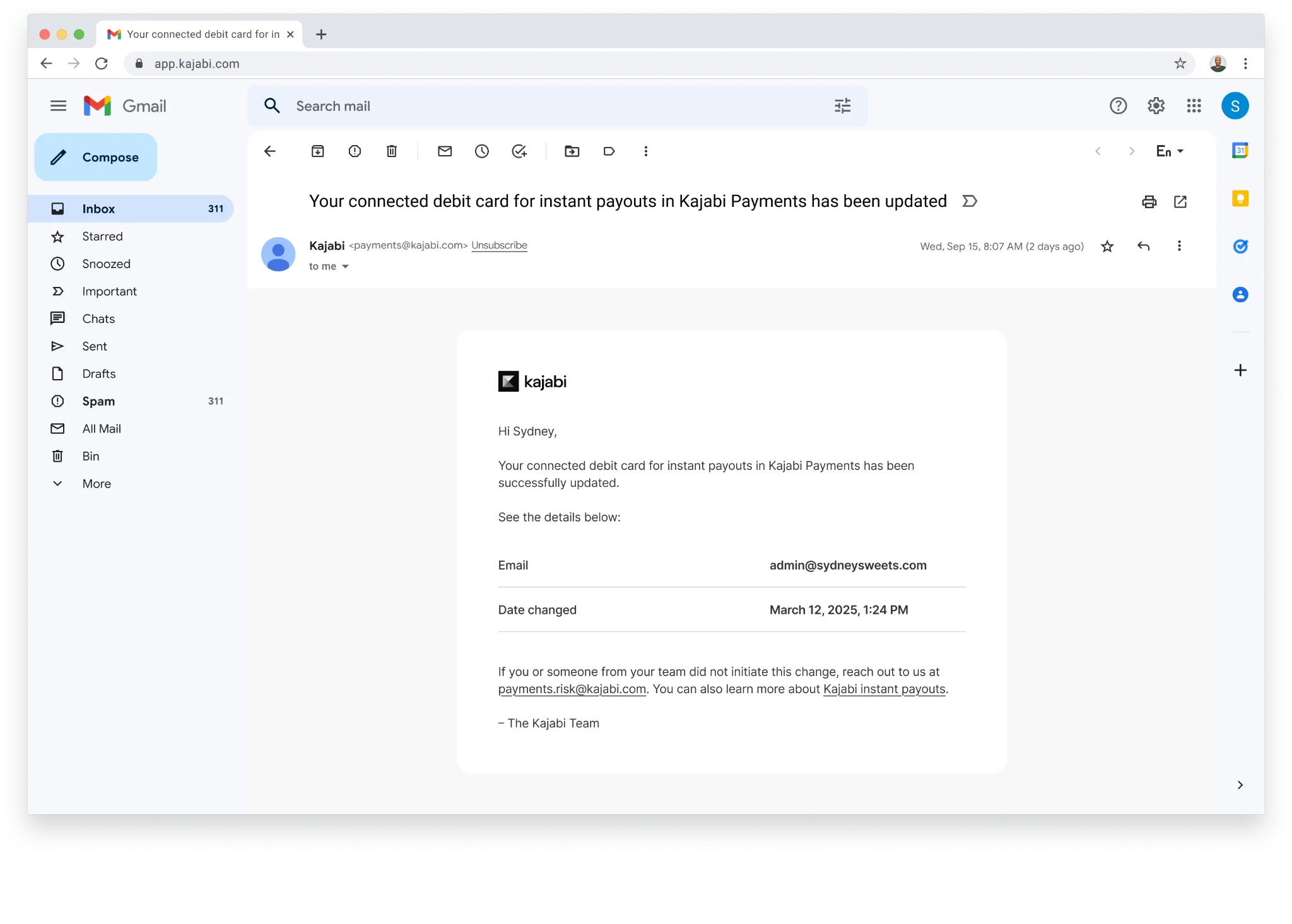Open more actions for the Kajabi message
Viewport: 1292px width, 924px height.
[x=1179, y=246]
